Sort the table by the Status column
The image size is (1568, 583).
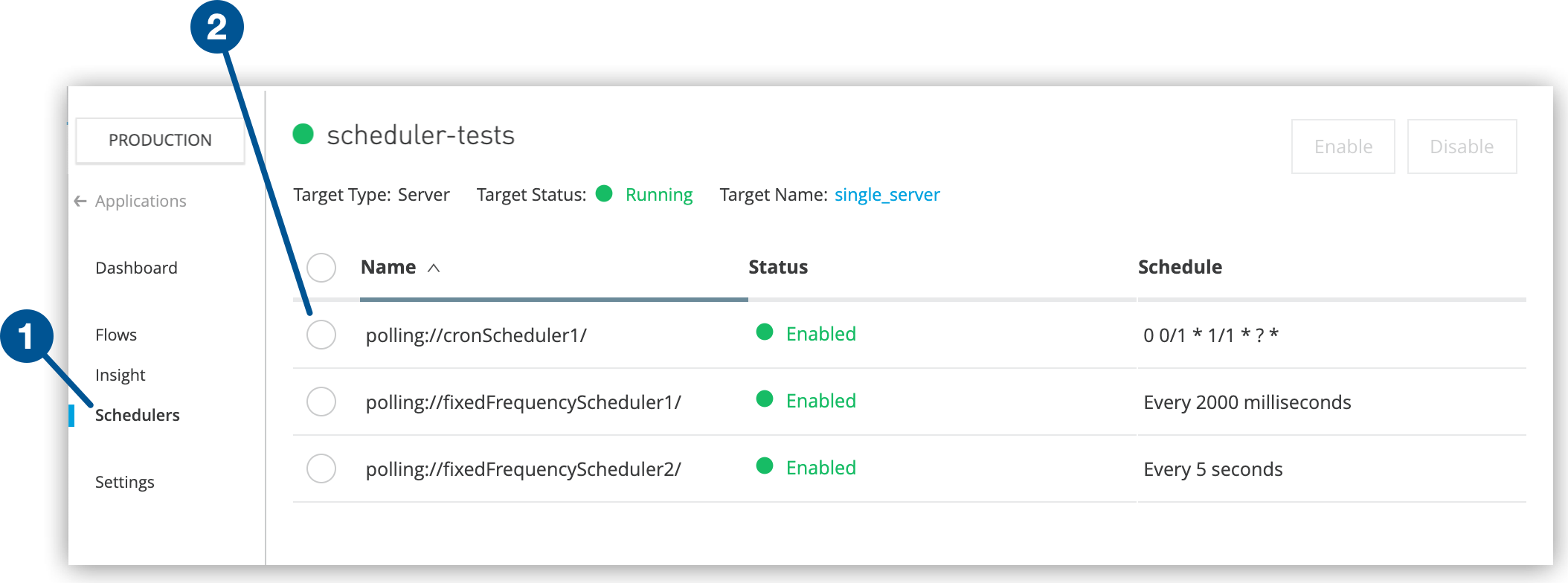(777, 267)
